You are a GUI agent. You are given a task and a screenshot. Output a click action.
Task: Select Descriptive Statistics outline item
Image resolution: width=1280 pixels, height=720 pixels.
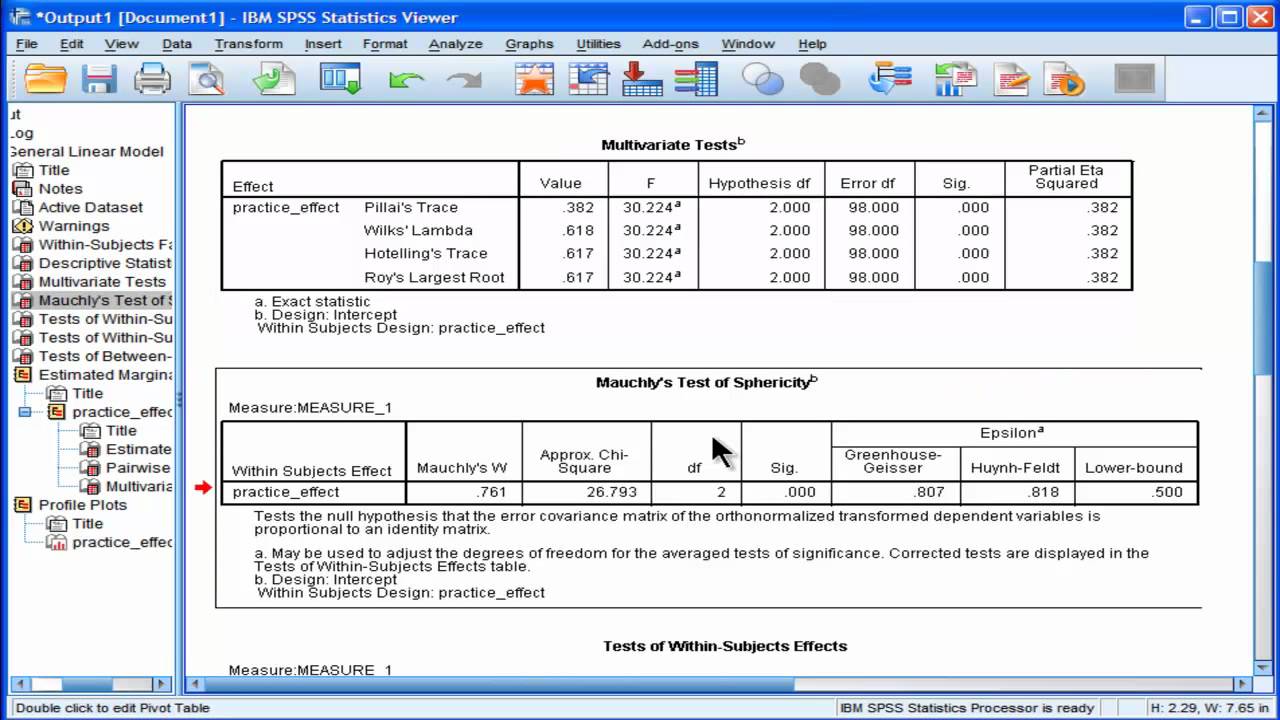[104, 263]
